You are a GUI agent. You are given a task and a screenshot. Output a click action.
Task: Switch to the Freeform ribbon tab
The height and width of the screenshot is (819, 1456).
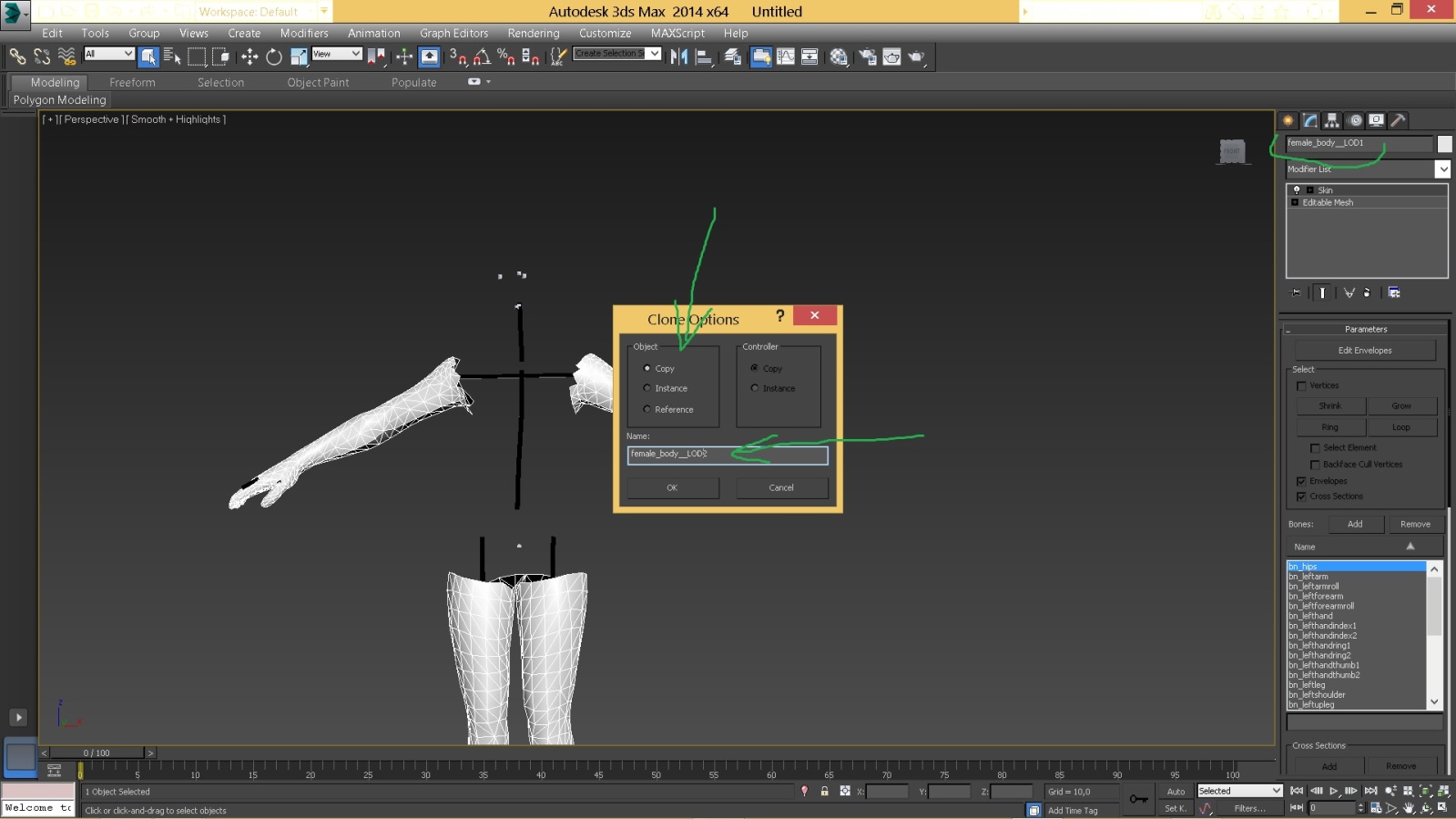coord(132,83)
